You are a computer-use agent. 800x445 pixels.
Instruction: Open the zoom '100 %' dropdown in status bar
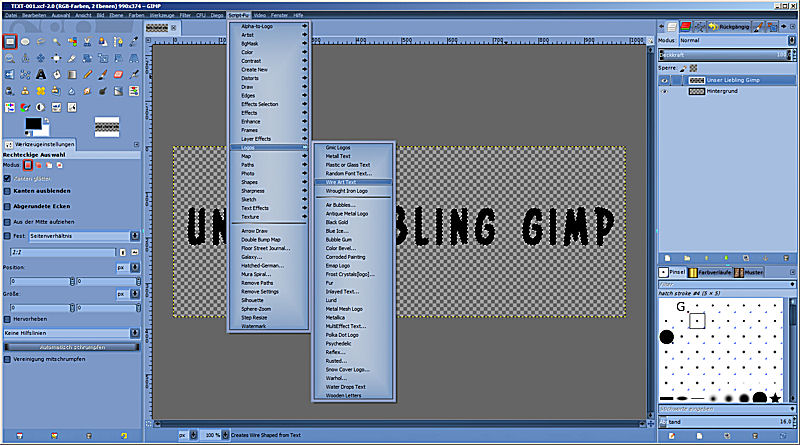pos(216,435)
